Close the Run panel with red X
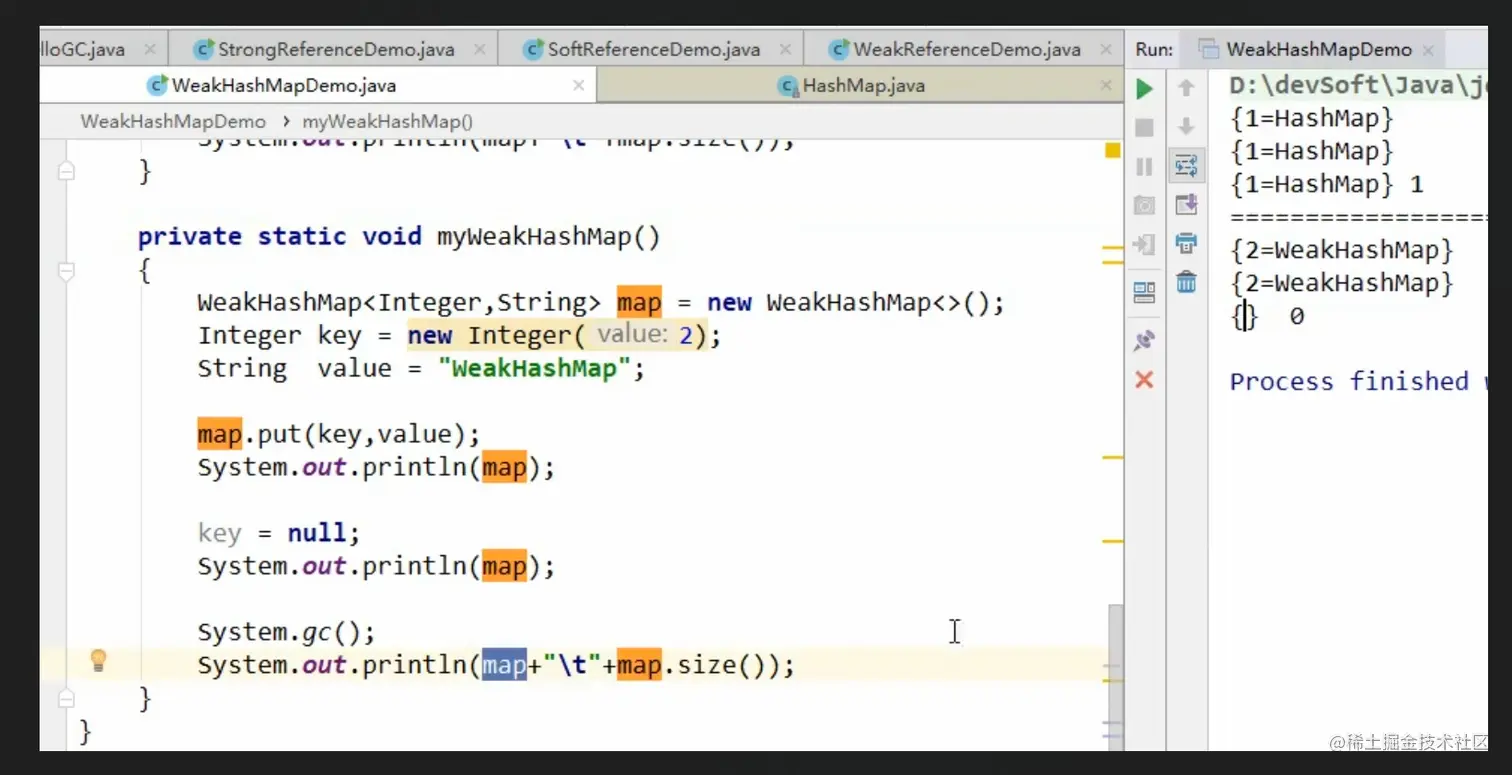This screenshot has width=1512, height=775. pos(1144,380)
